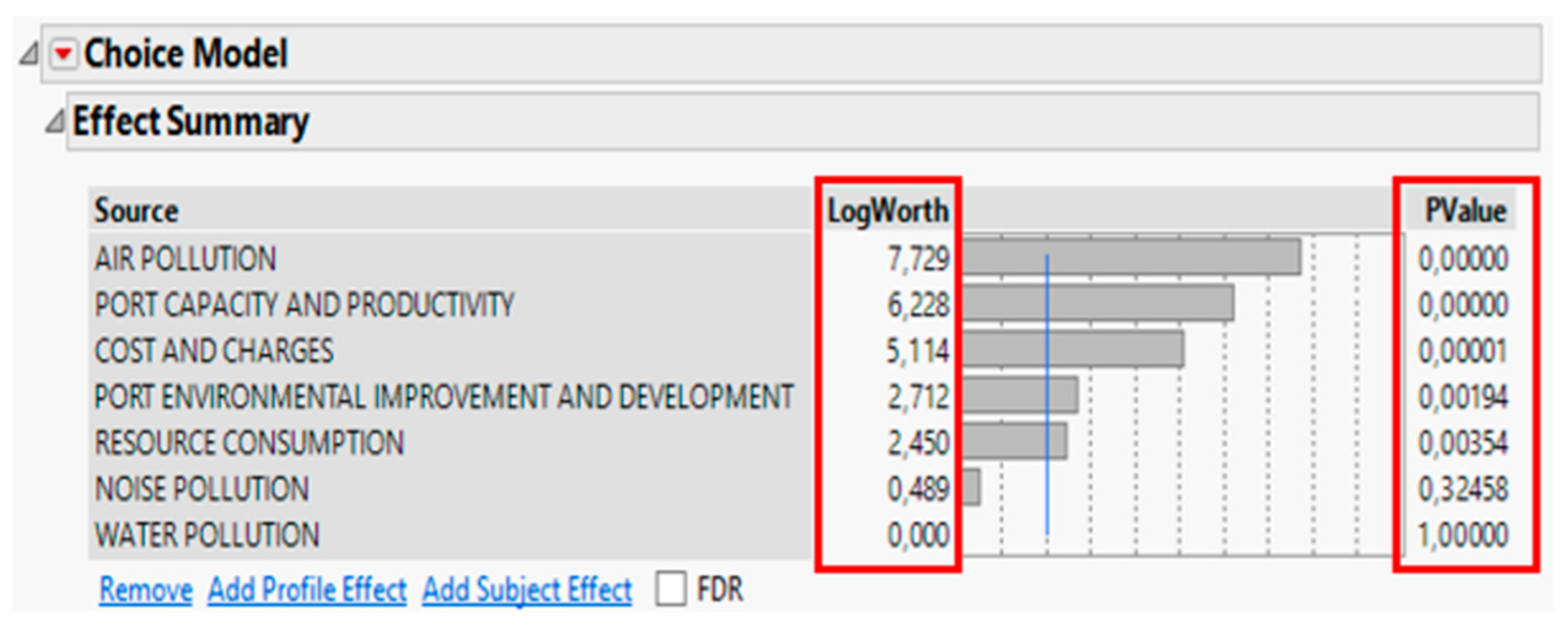Select the COST AND CHARGES row
The image size is (1568, 627).
point(214,351)
